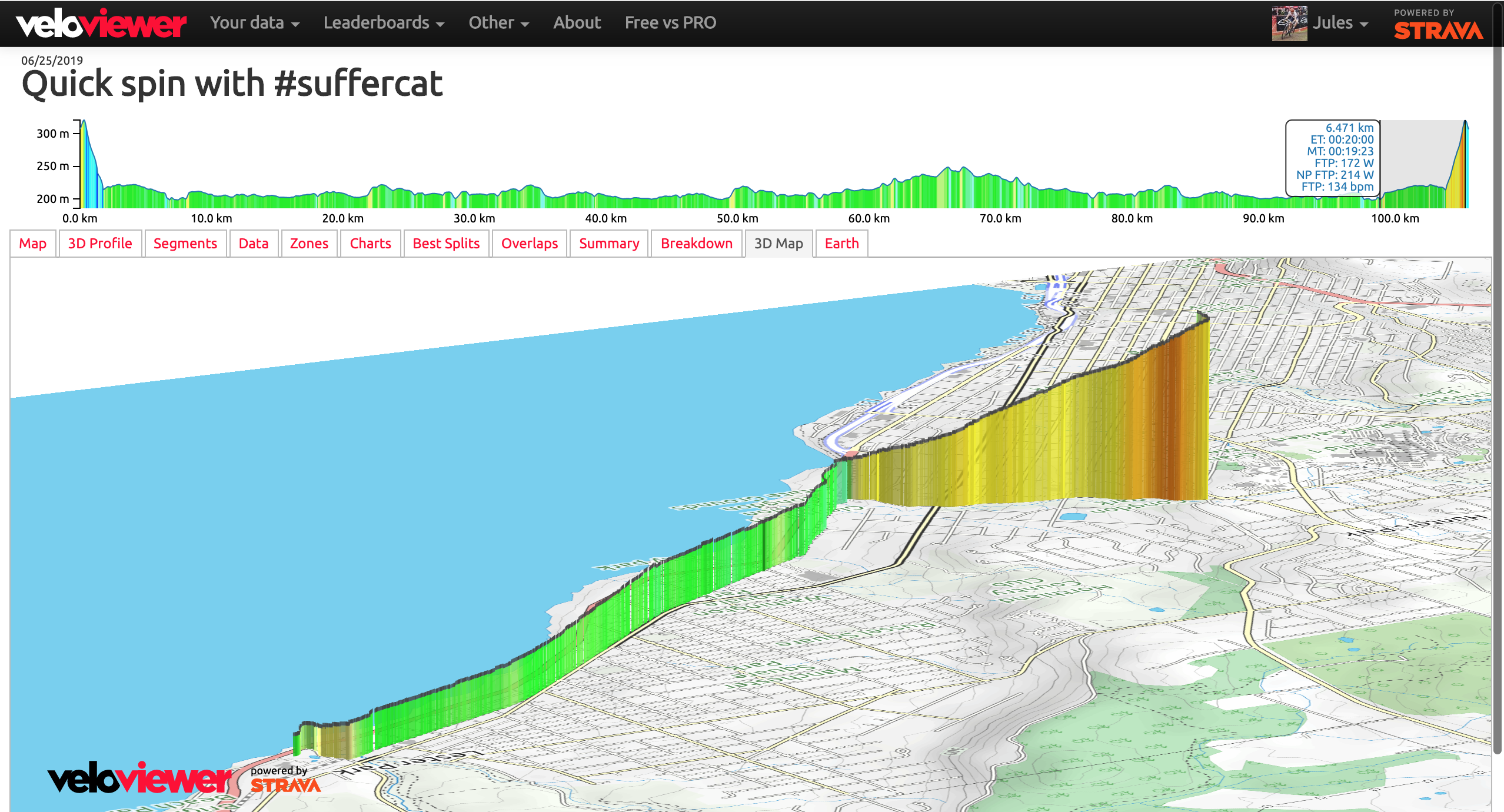Show the Charts tab
Viewport: 1504px width, 812px height.
pos(371,244)
